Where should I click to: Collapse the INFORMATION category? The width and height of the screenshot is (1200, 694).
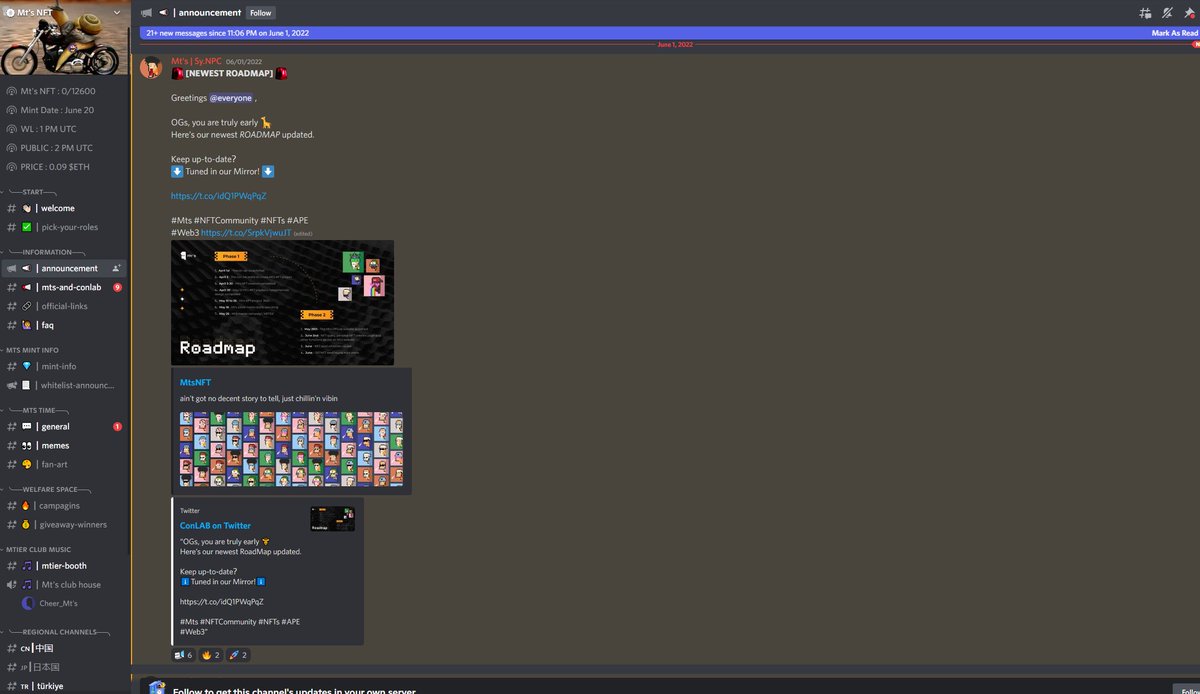[46, 252]
